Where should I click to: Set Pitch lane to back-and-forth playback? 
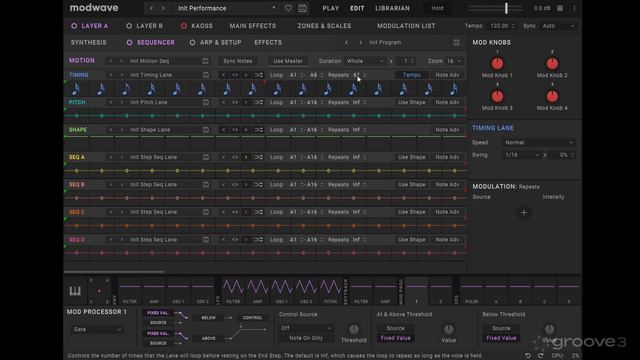(235, 102)
